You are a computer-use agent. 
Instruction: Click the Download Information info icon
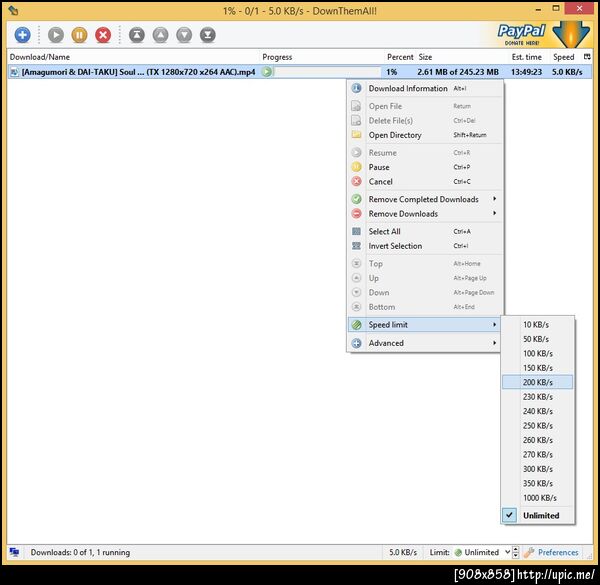click(356, 88)
